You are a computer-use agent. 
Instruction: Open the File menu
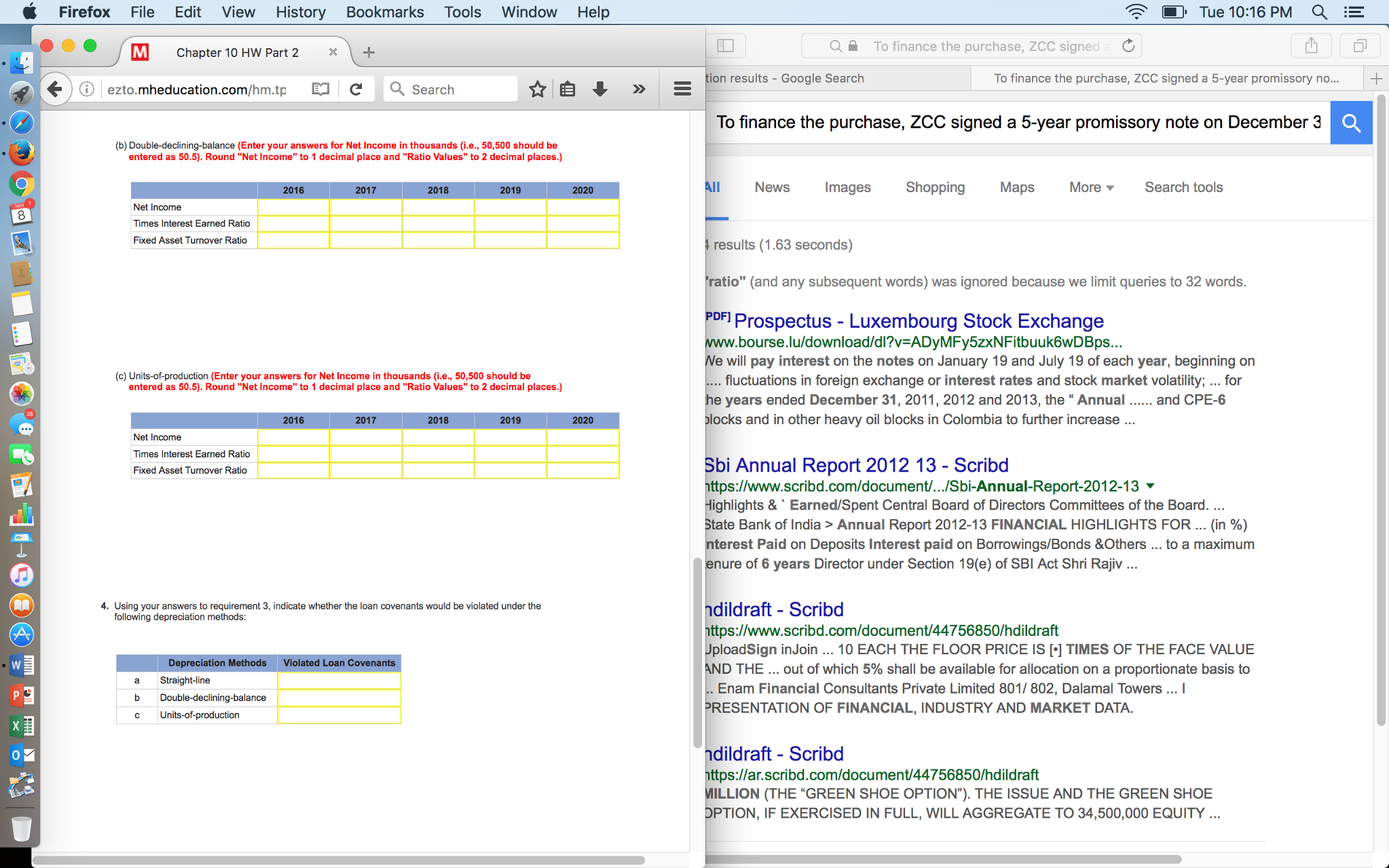[x=143, y=12]
